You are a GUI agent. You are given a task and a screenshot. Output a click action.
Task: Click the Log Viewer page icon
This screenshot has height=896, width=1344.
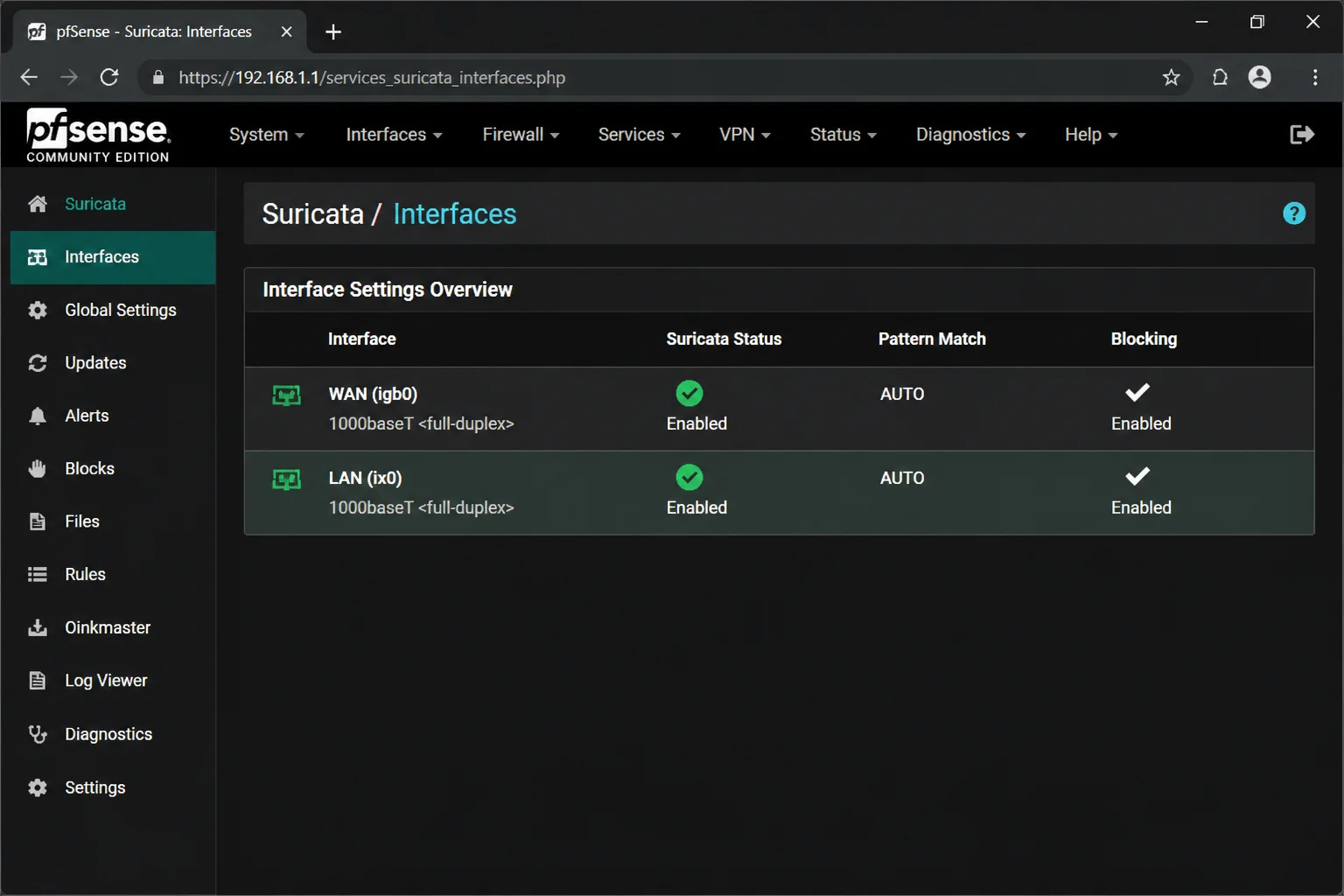pos(38,681)
